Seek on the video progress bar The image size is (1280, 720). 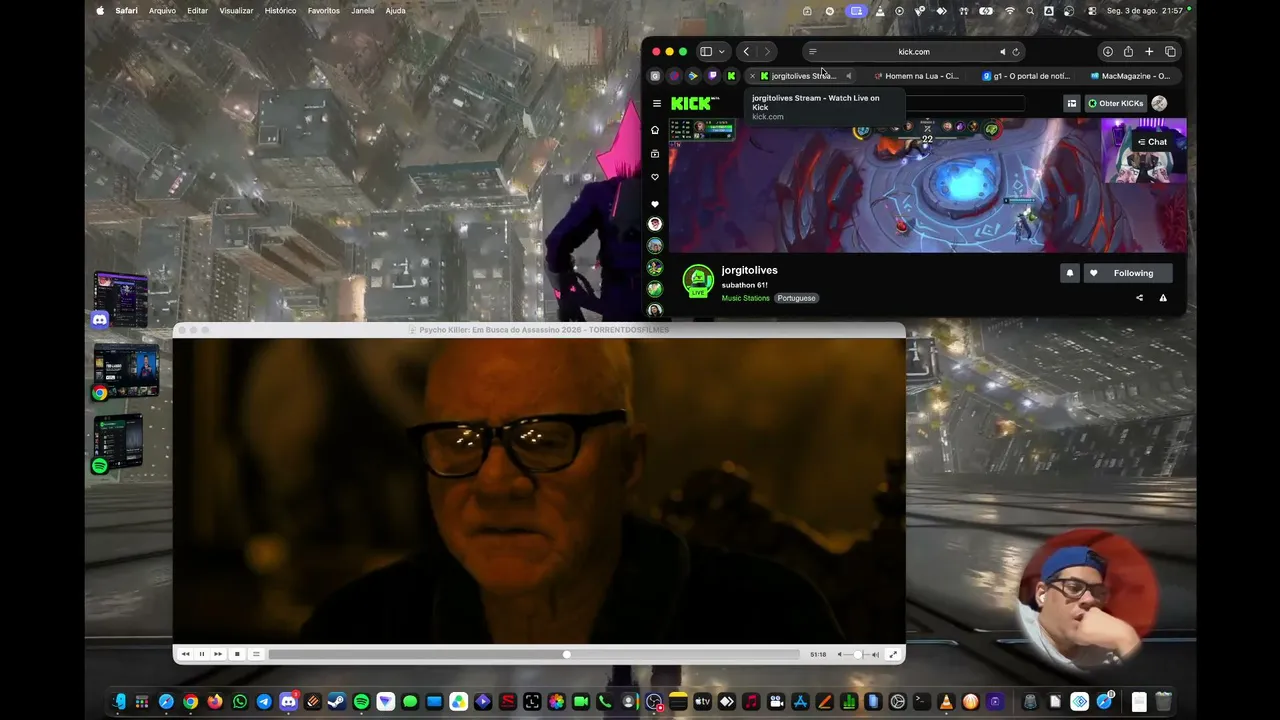[534, 654]
